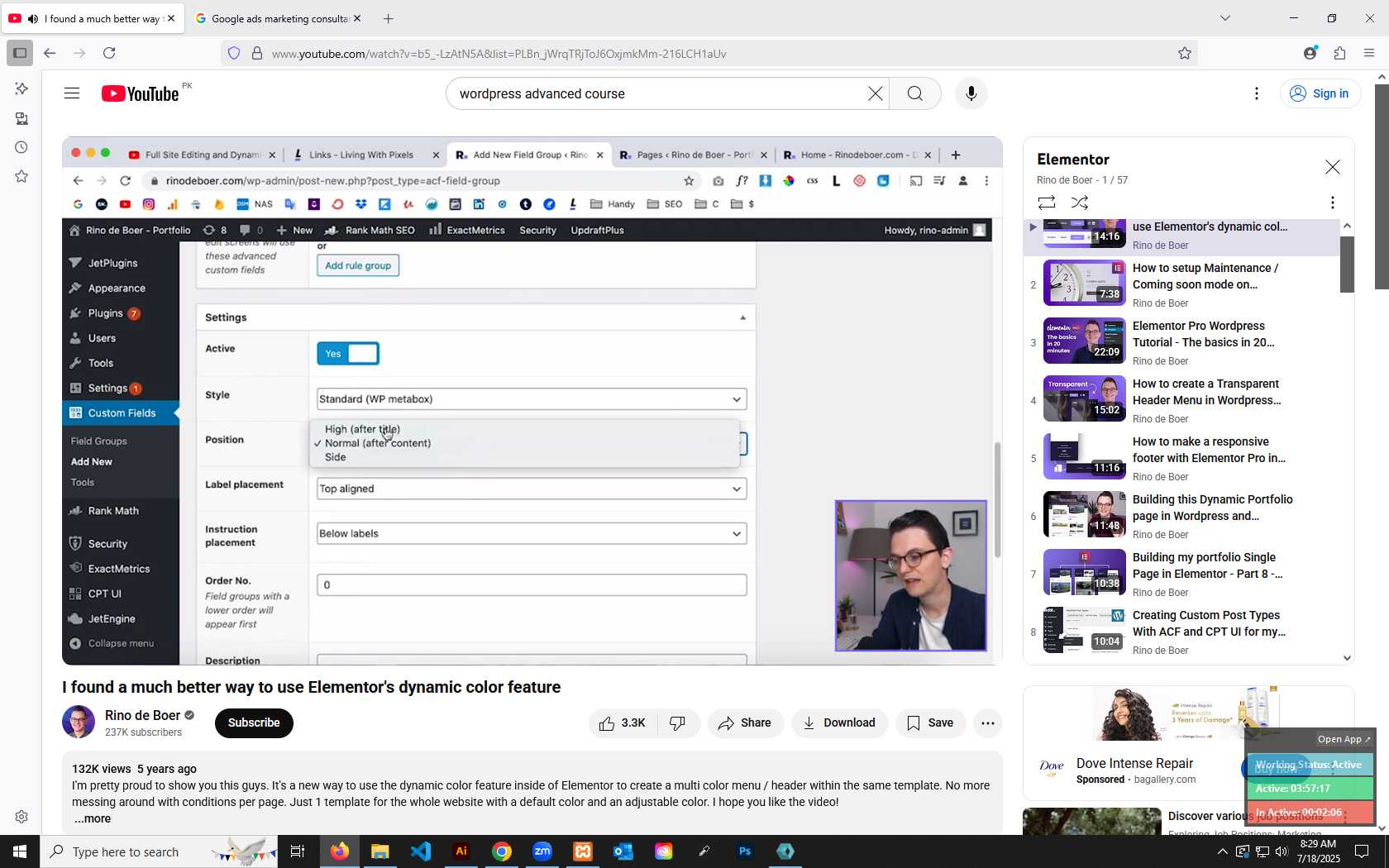Click the address bar URL
Screen dimensions: 1389x868
[499, 54]
